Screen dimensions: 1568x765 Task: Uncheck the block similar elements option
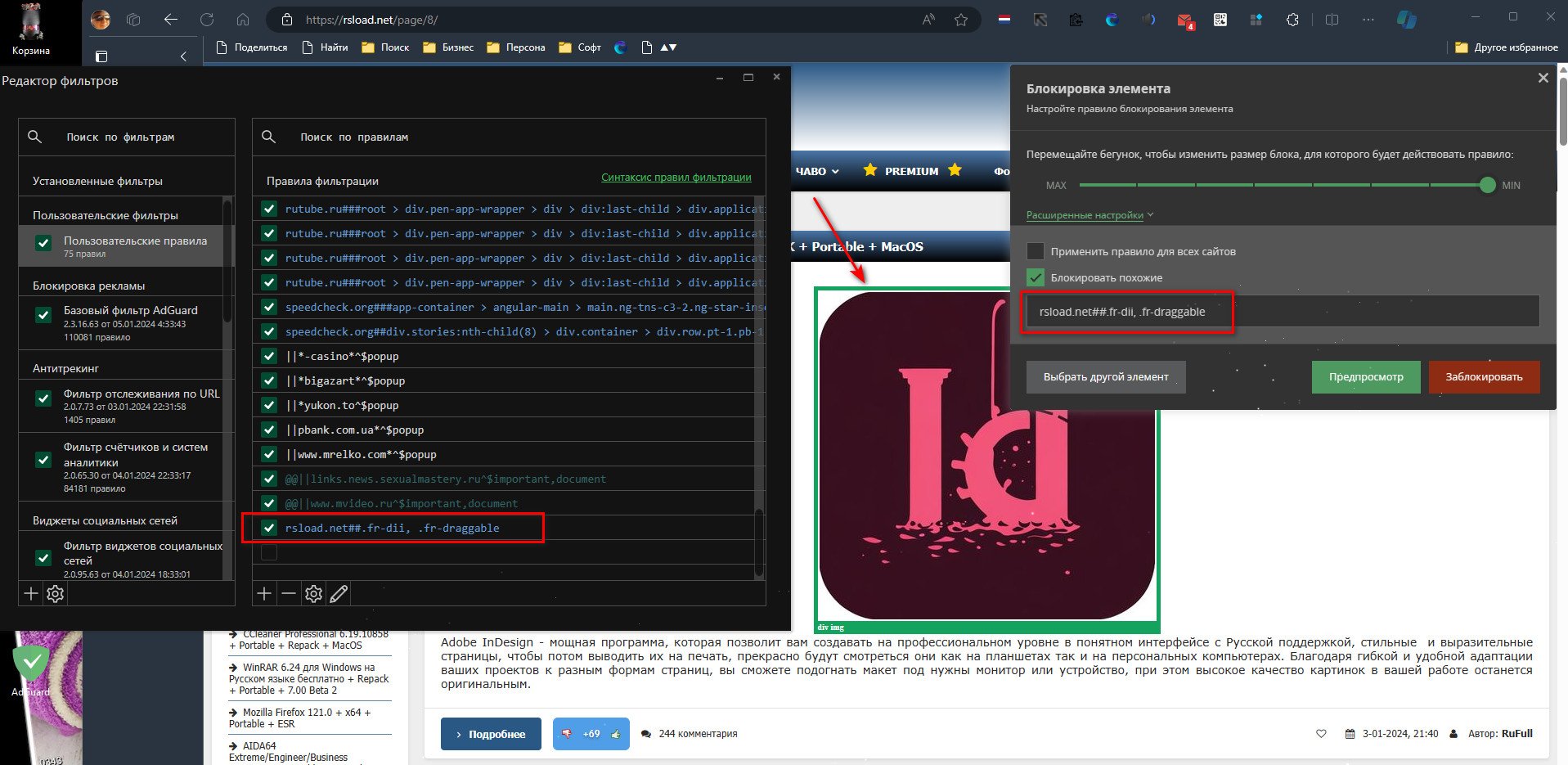click(x=1036, y=277)
